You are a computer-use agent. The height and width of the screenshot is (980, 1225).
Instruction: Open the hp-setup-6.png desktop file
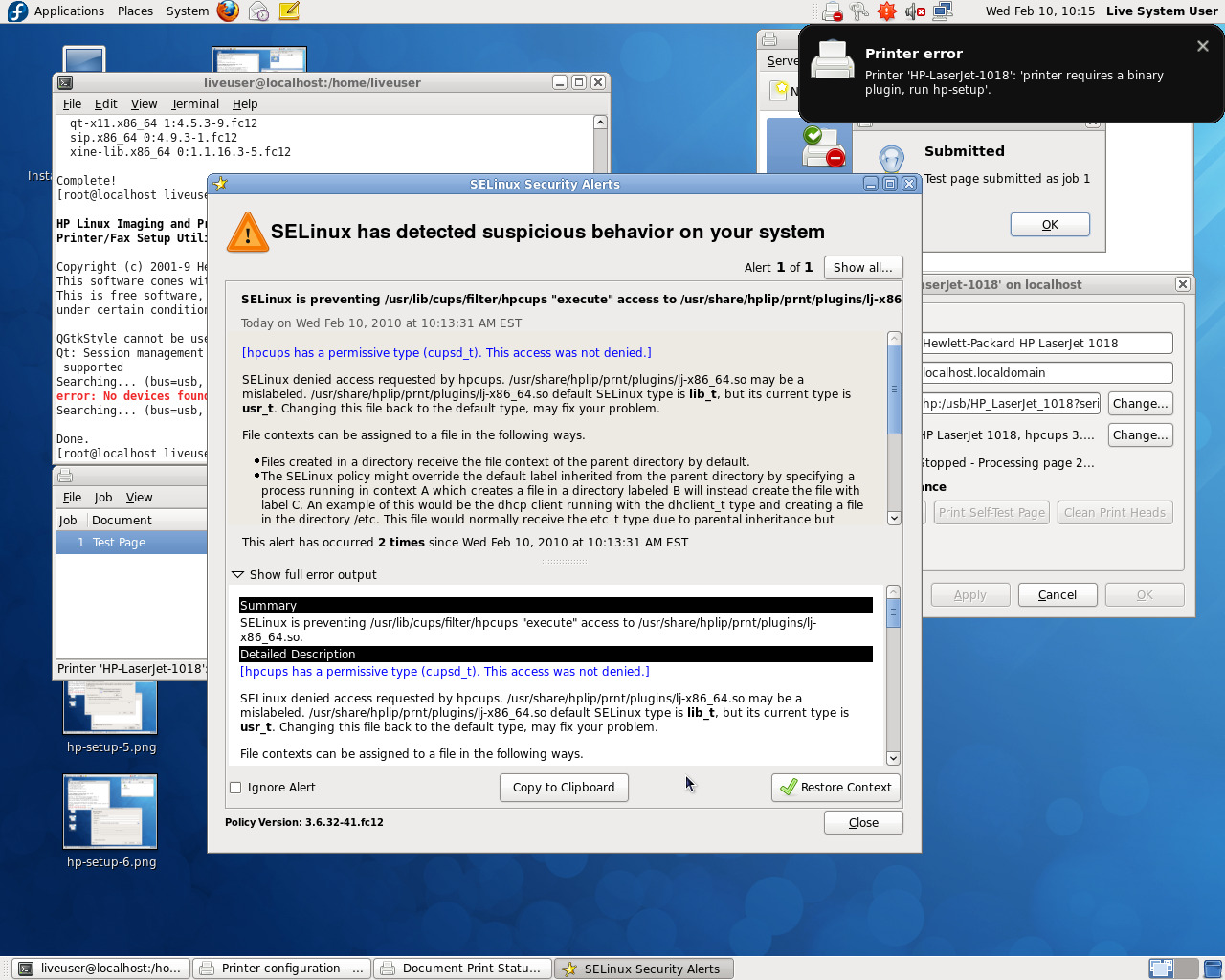click(x=110, y=813)
